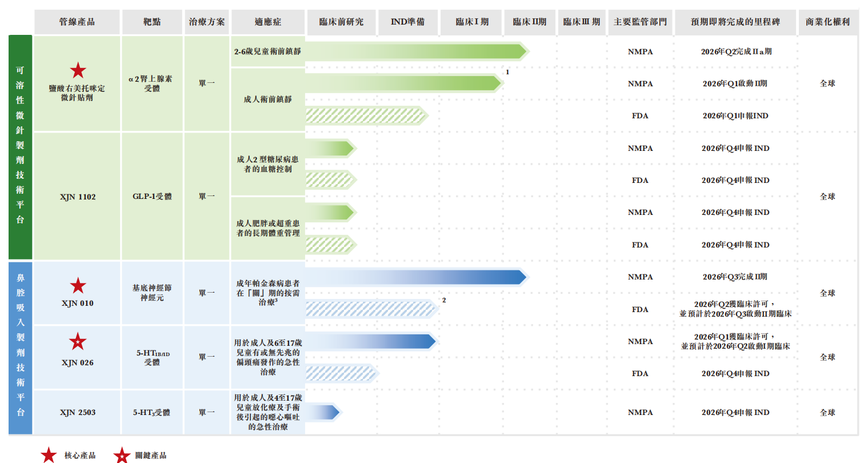
Task: Click the target GLP-1受體
Action: (152, 196)
